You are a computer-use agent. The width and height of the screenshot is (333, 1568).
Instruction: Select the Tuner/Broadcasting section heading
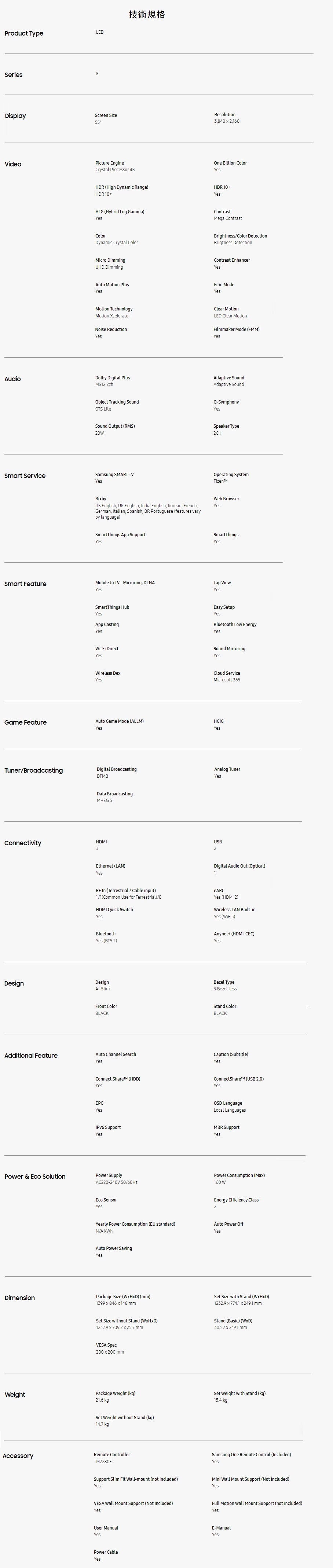33,770
